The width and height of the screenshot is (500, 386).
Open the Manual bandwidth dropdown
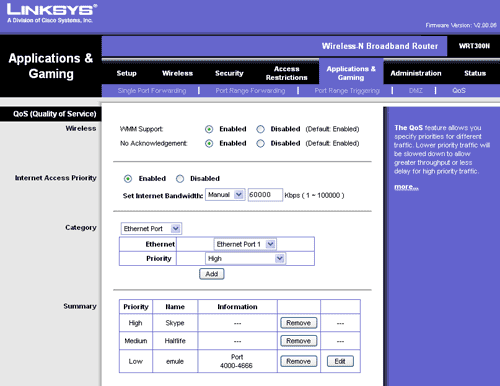225,195
